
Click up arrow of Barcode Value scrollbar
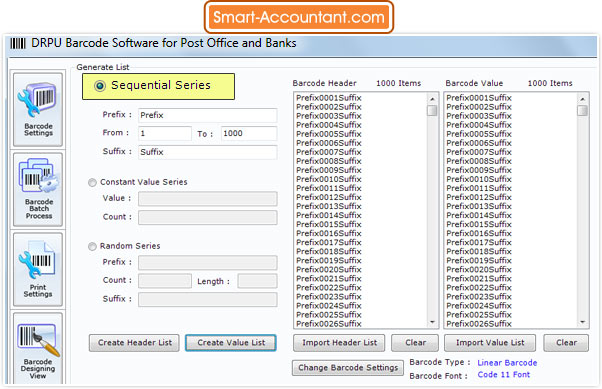[582, 99]
